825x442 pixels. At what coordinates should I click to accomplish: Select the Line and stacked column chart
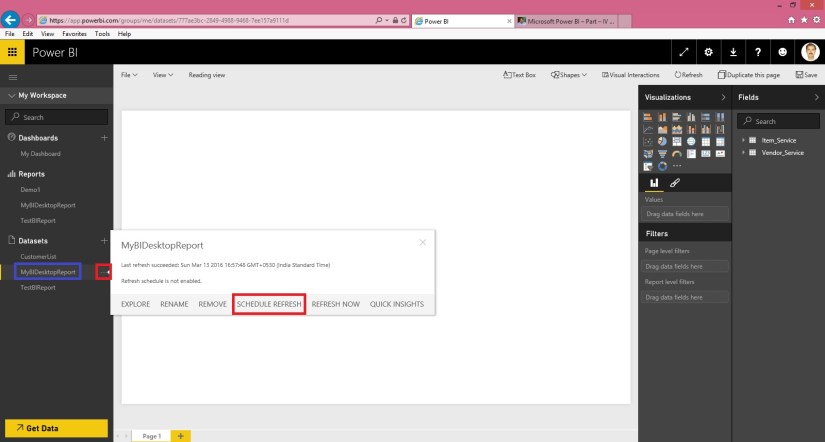691,129
